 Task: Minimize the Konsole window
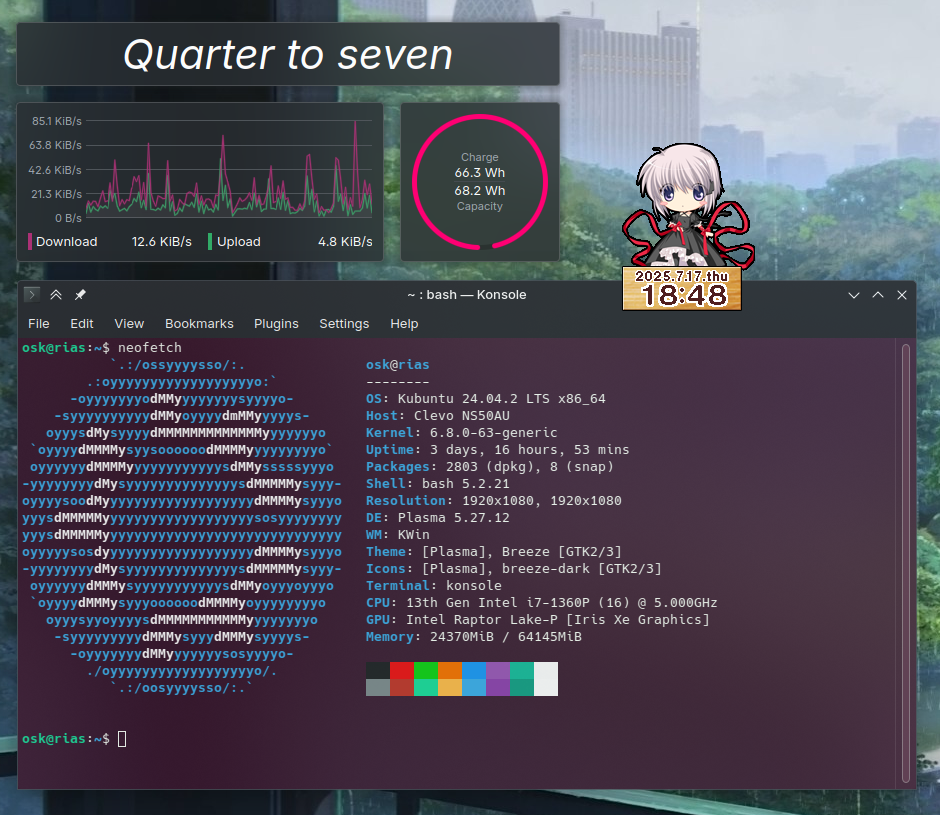pos(854,295)
